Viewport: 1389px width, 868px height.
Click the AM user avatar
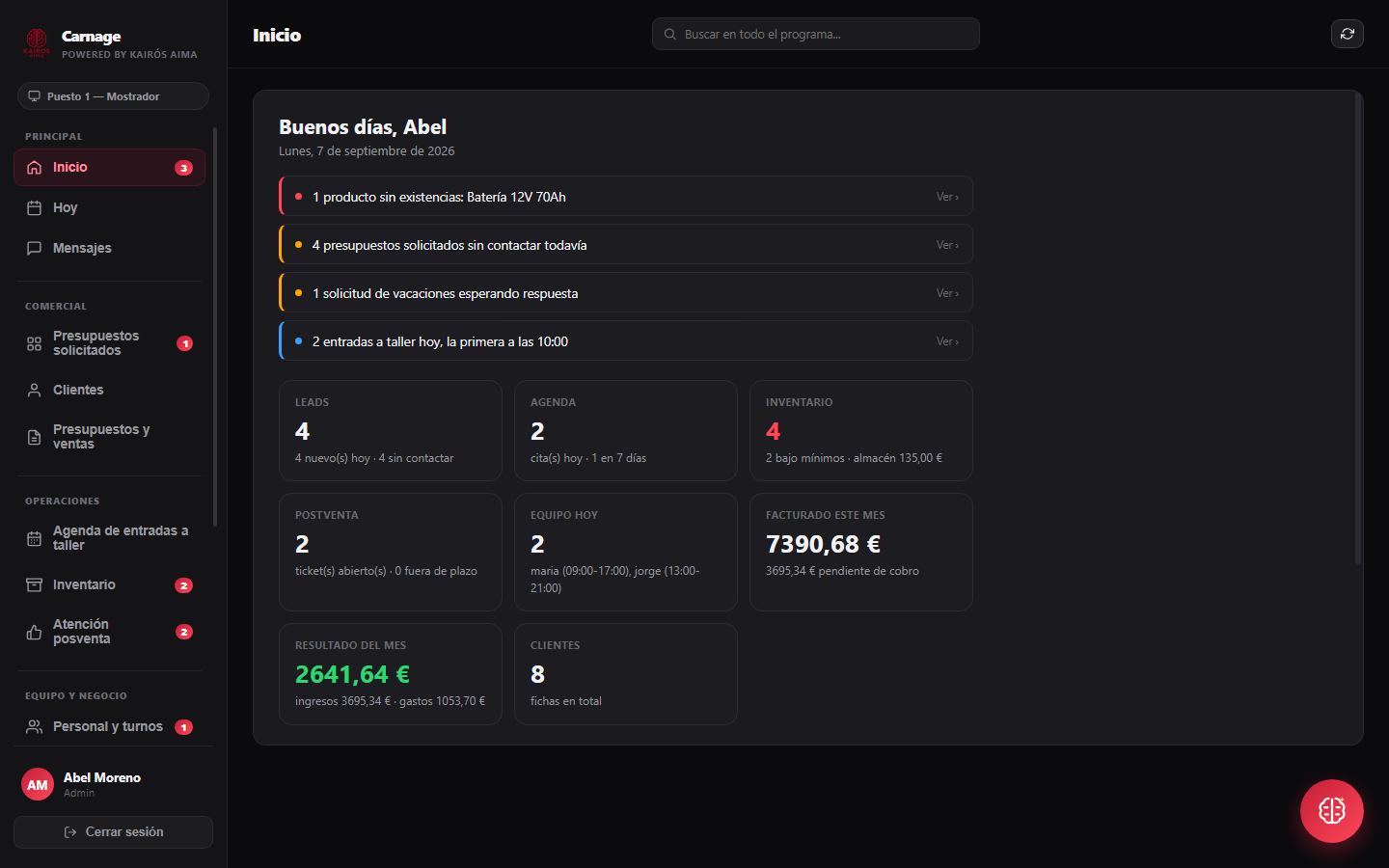pyautogui.click(x=38, y=784)
